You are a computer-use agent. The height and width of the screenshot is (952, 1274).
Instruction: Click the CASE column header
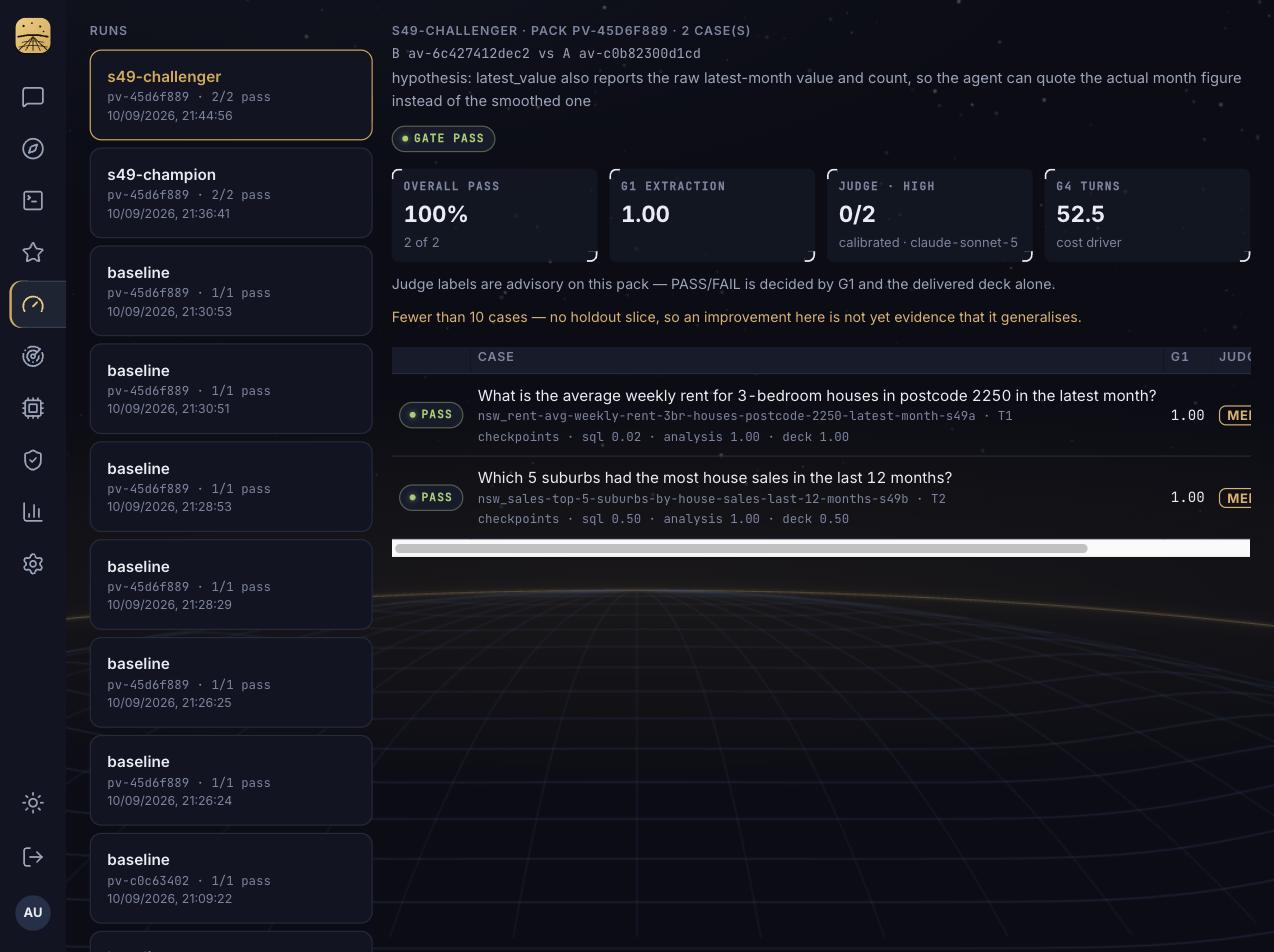(496, 357)
